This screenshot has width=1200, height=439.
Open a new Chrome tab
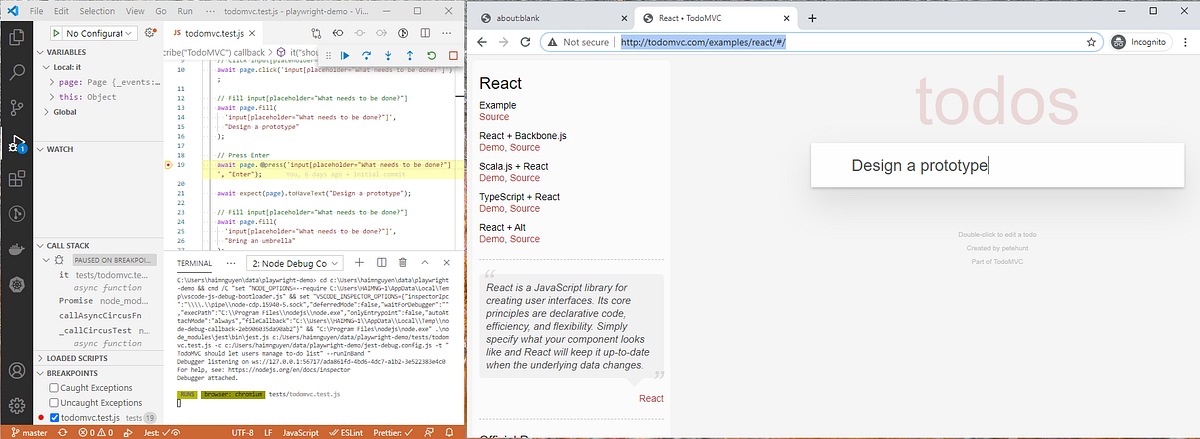(812, 18)
